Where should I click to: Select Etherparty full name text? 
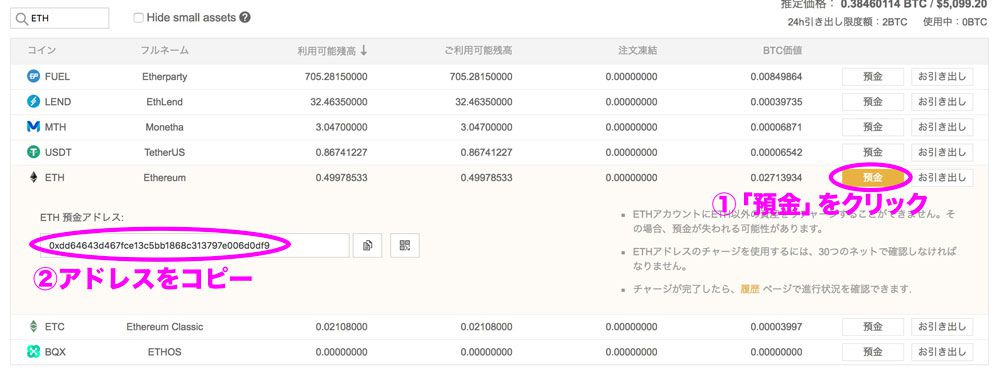click(165, 77)
